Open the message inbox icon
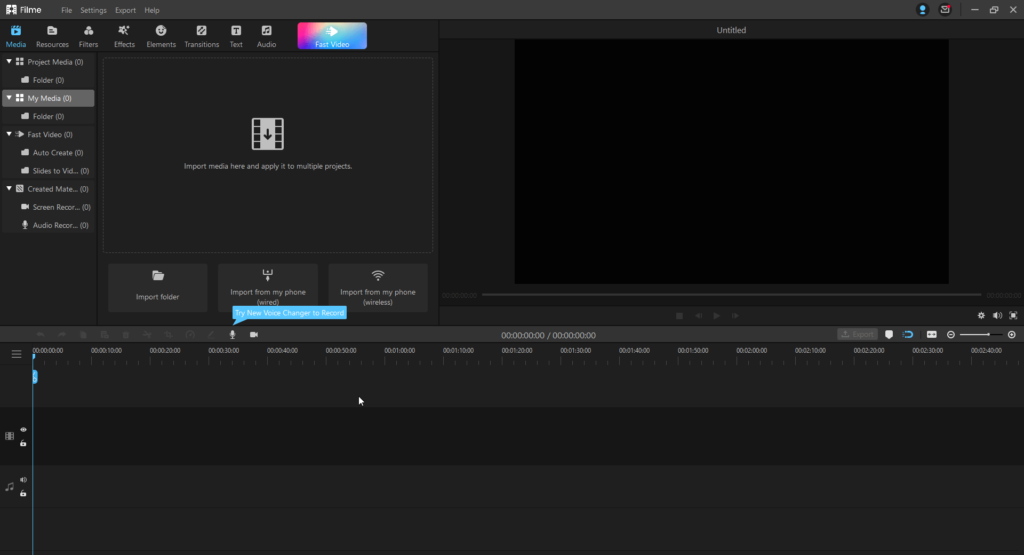 coord(945,10)
